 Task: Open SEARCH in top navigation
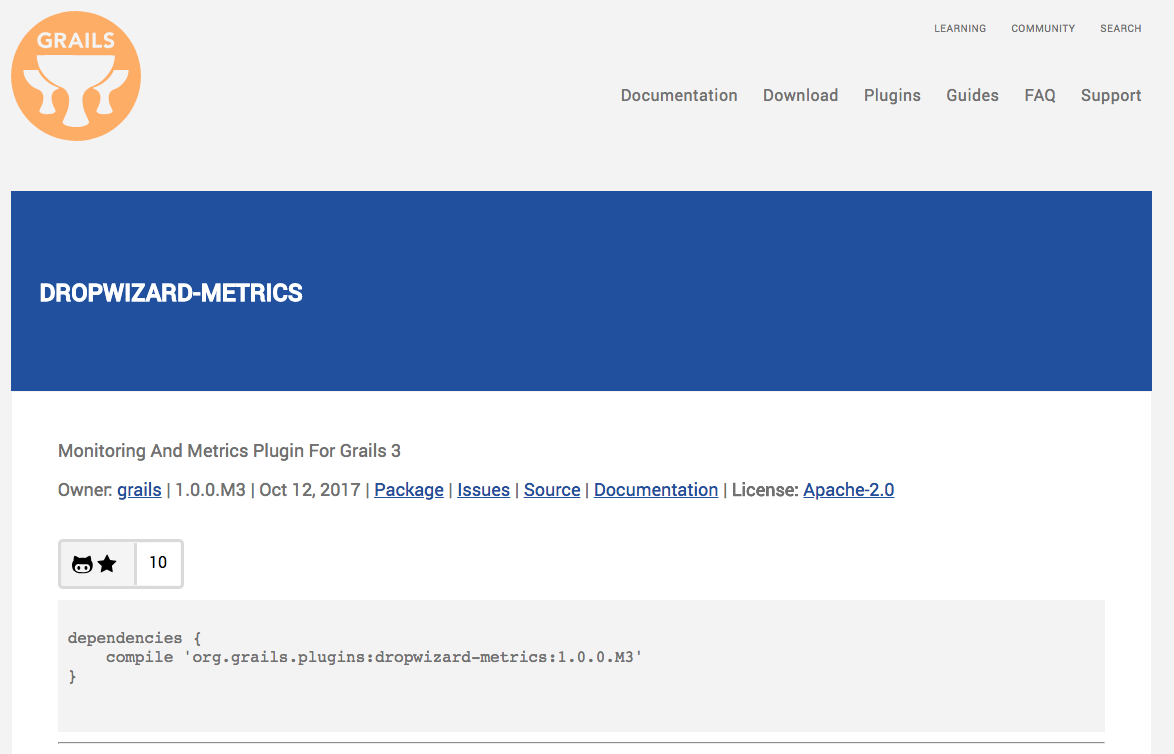(x=1121, y=28)
